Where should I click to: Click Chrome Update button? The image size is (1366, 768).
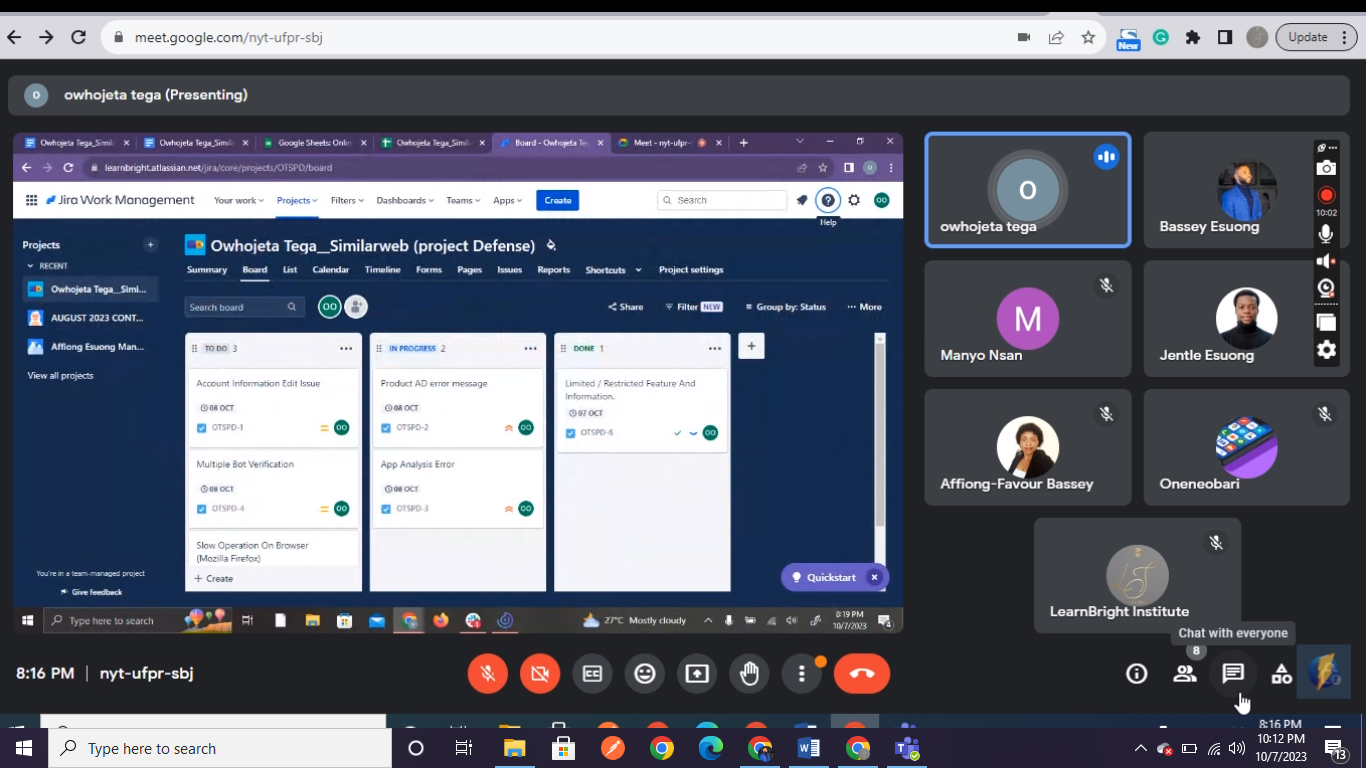coord(1316,37)
